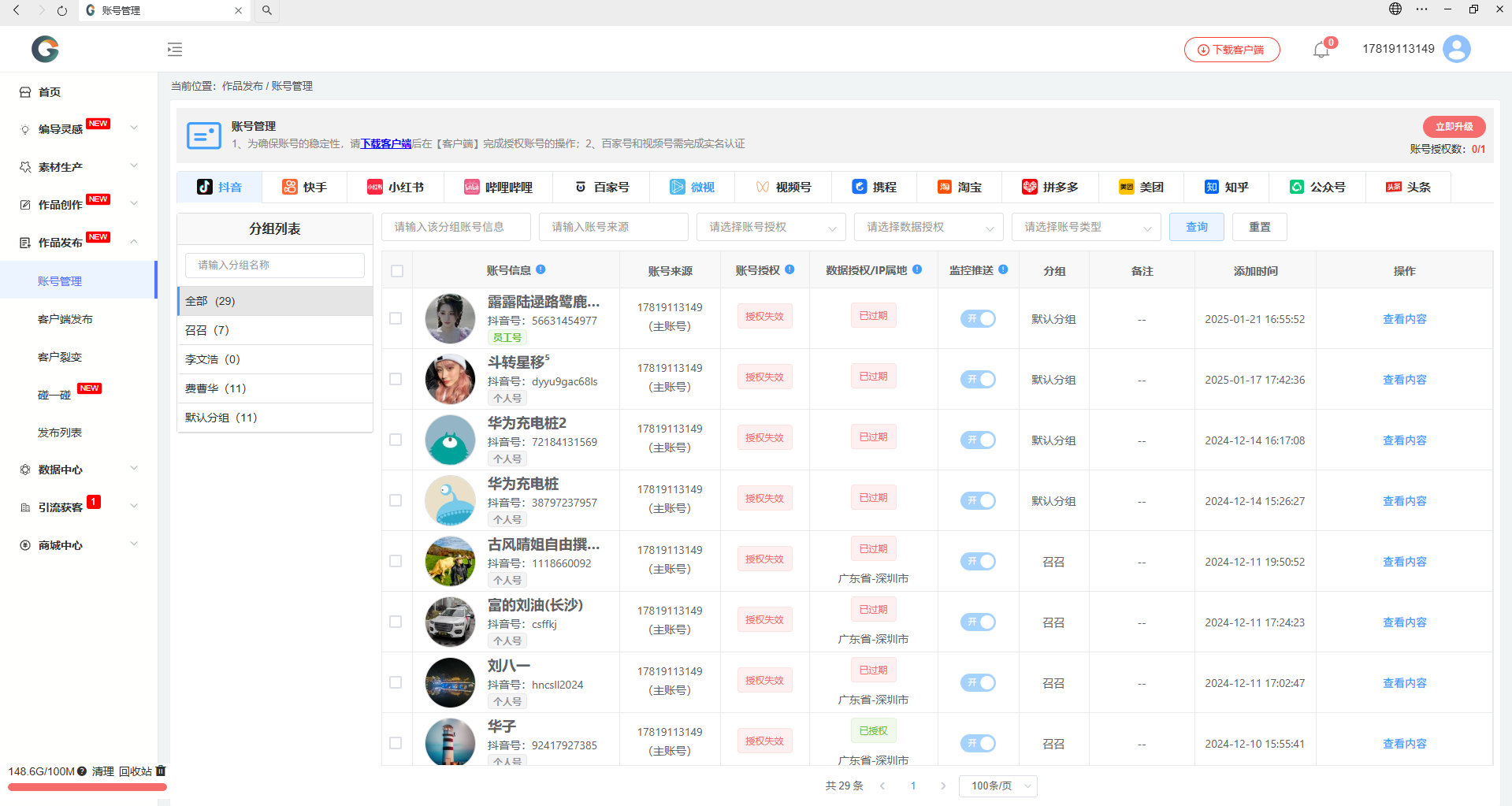Click the notification bell icon
This screenshot has width=1512, height=806.
pyautogui.click(x=1321, y=50)
